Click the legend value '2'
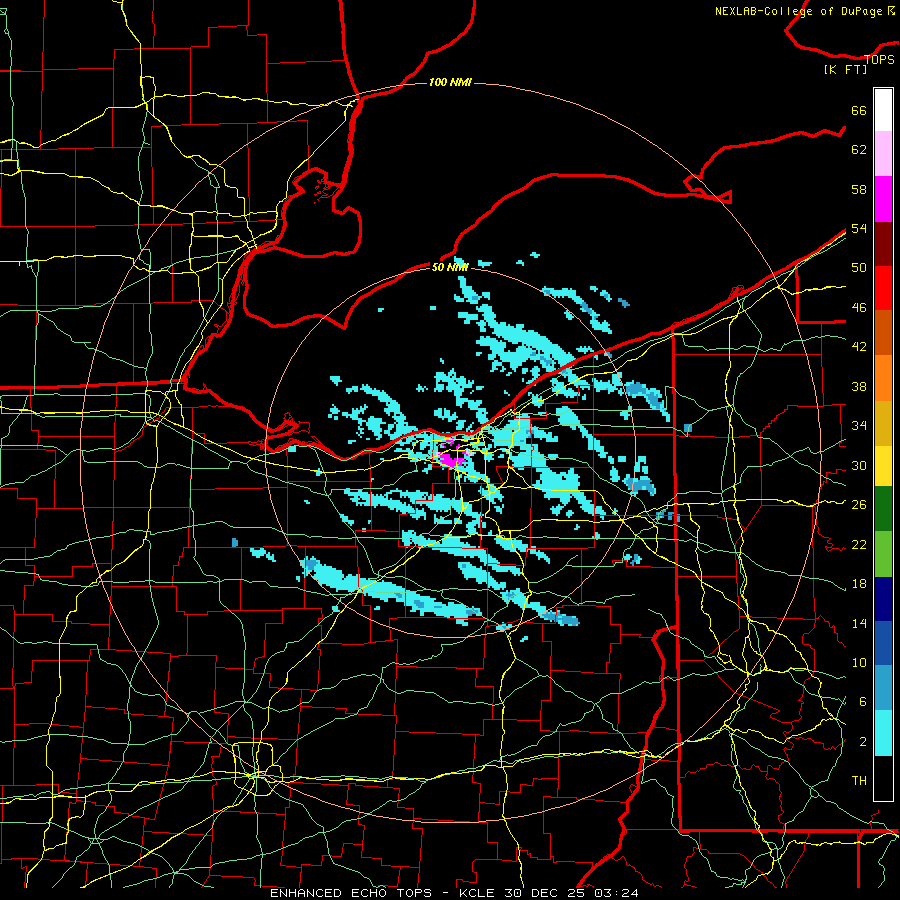900x900 pixels. point(862,742)
